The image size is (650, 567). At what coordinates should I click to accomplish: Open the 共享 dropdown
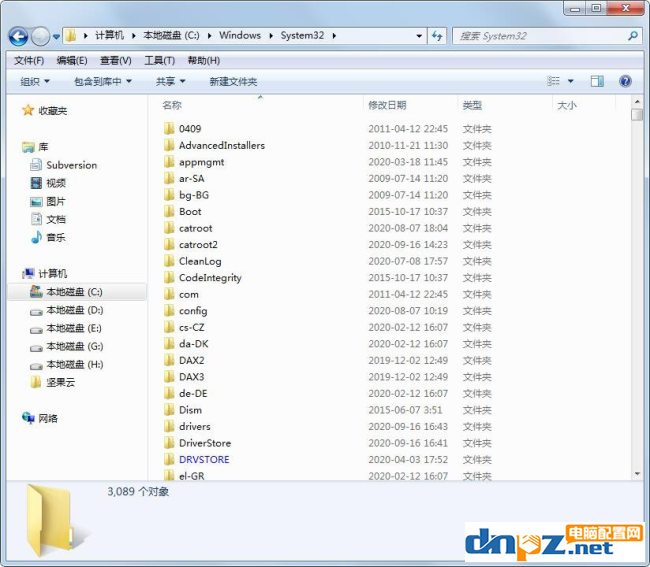(170, 82)
